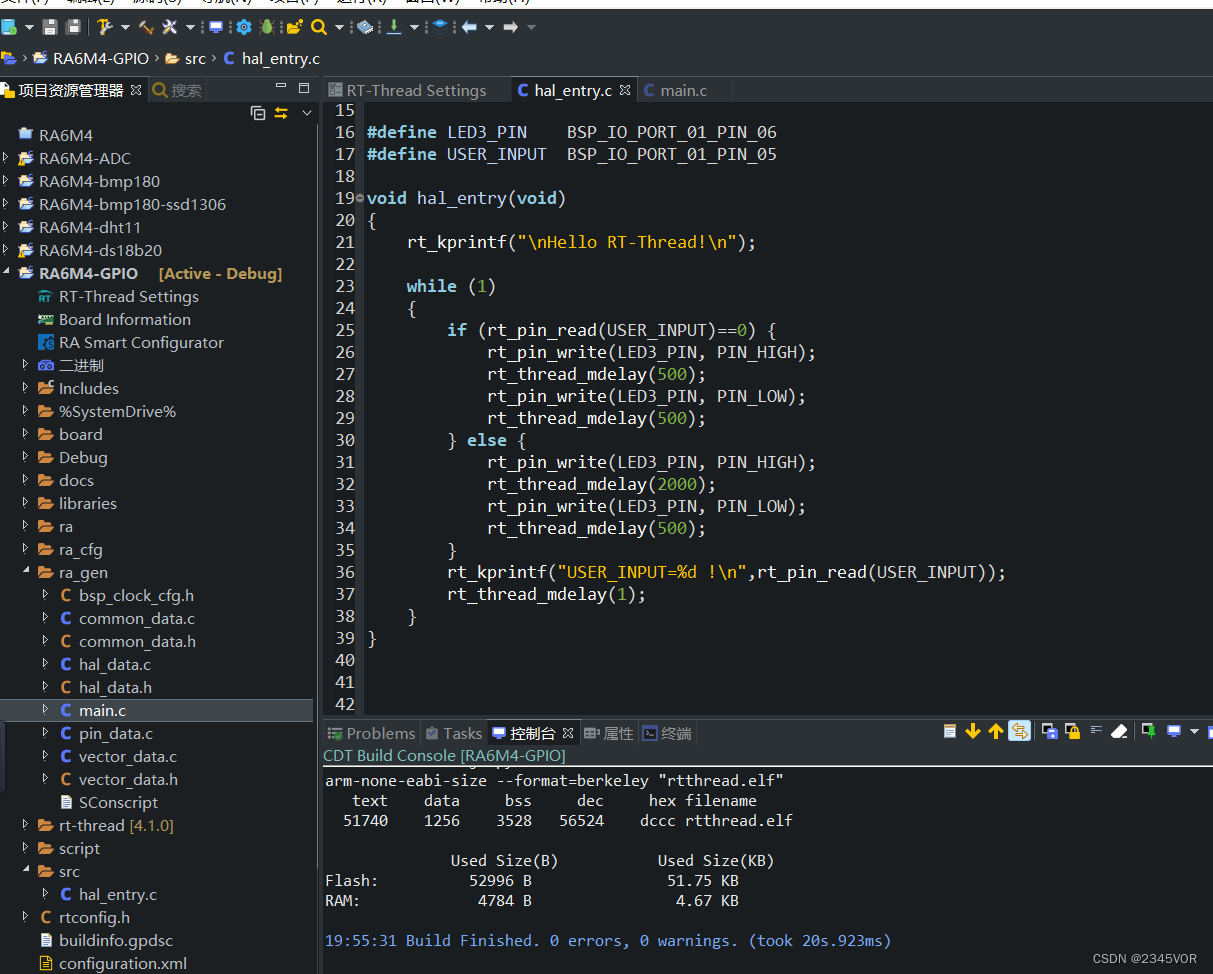The height and width of the screenshot is (974, 1213).
Task: Clear the console with the eraser icon
Action: 1119,732
